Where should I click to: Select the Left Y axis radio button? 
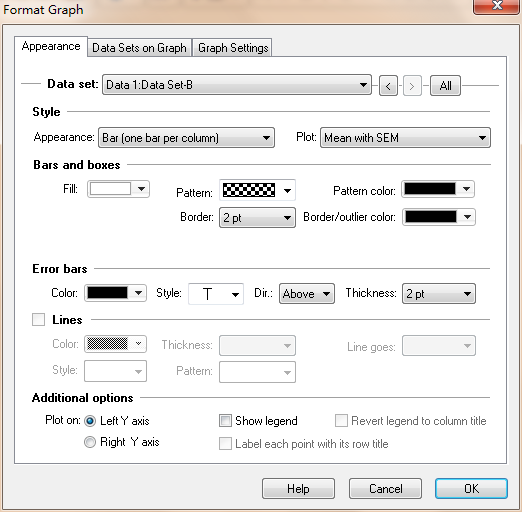click(x=90, y=421)
